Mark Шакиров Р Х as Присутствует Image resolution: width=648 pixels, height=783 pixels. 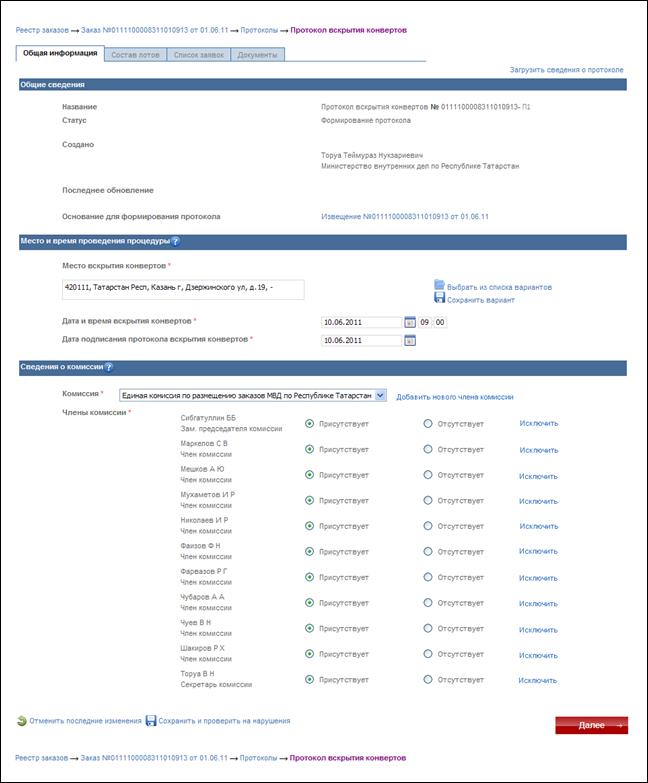pos(310,654)
